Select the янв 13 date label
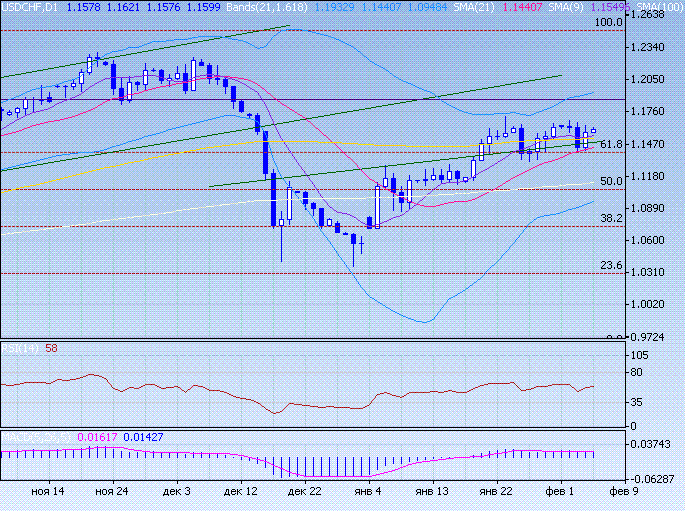Screen dimensions: 685x511 [432, 492]
